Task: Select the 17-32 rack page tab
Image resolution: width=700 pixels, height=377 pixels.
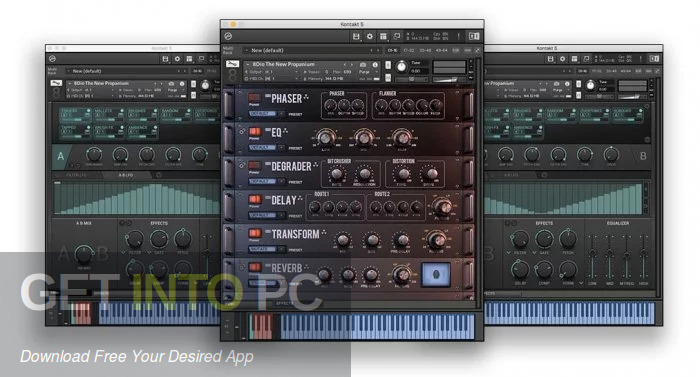Action: click(x=408, y=50)
